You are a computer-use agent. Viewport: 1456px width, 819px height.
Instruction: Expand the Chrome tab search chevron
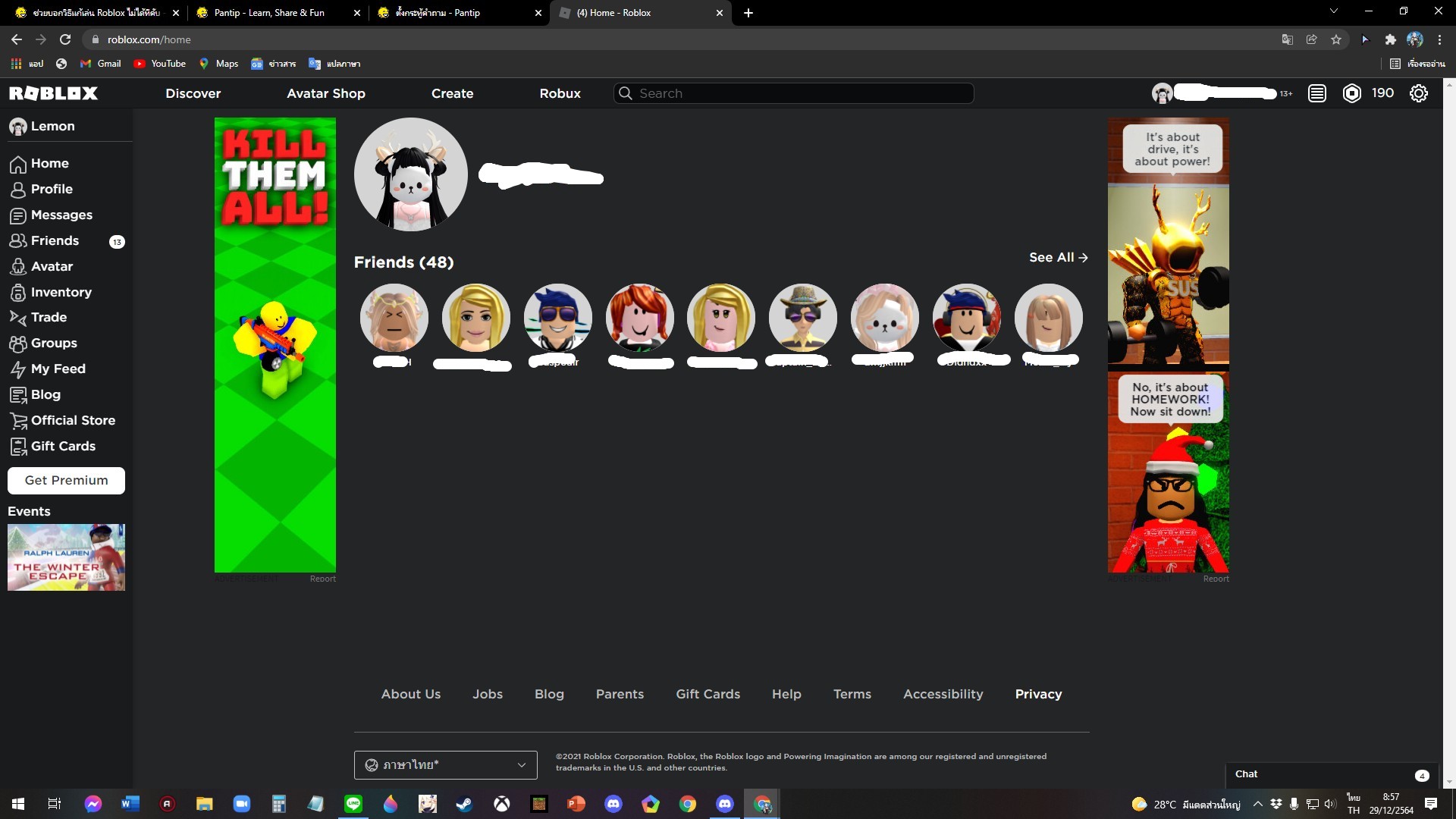pos(1334,11)
